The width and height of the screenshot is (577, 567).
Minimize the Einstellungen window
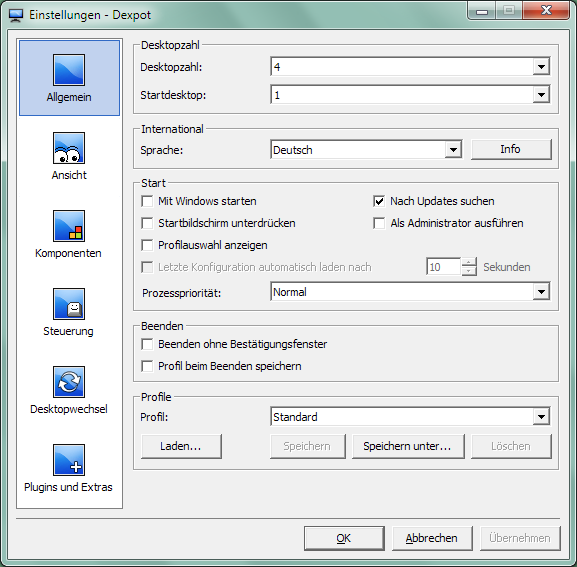click(482, 11)
